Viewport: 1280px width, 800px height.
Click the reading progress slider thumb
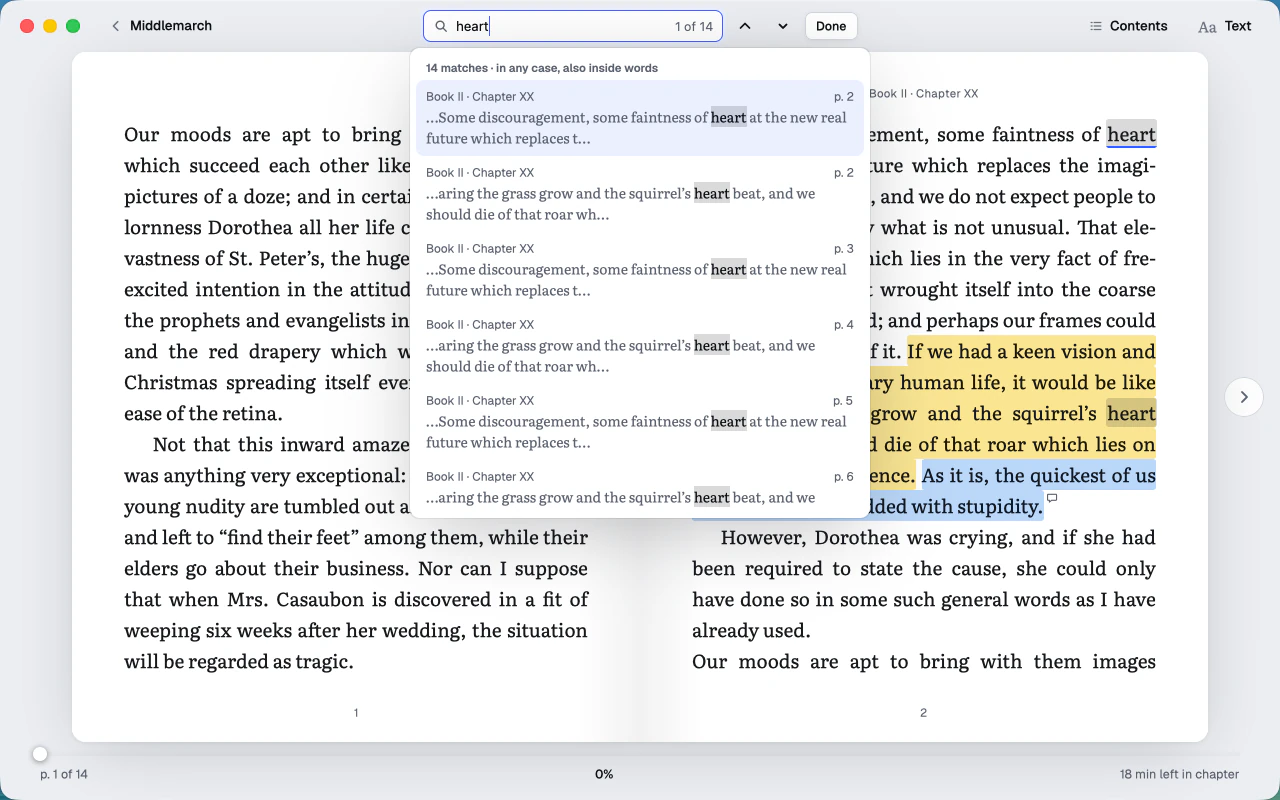pos(40,754)
